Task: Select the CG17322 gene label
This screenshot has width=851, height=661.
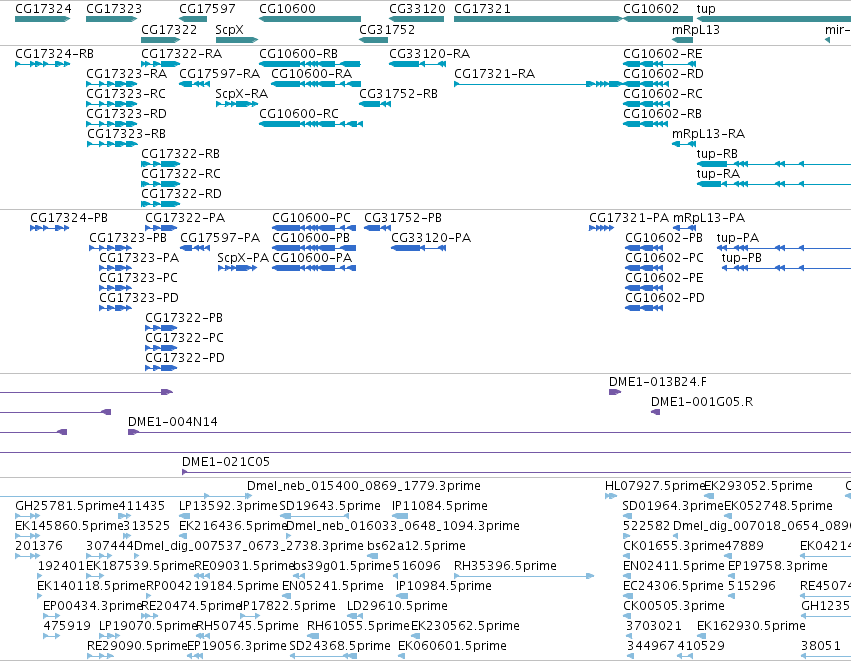Action: [169, 29]
